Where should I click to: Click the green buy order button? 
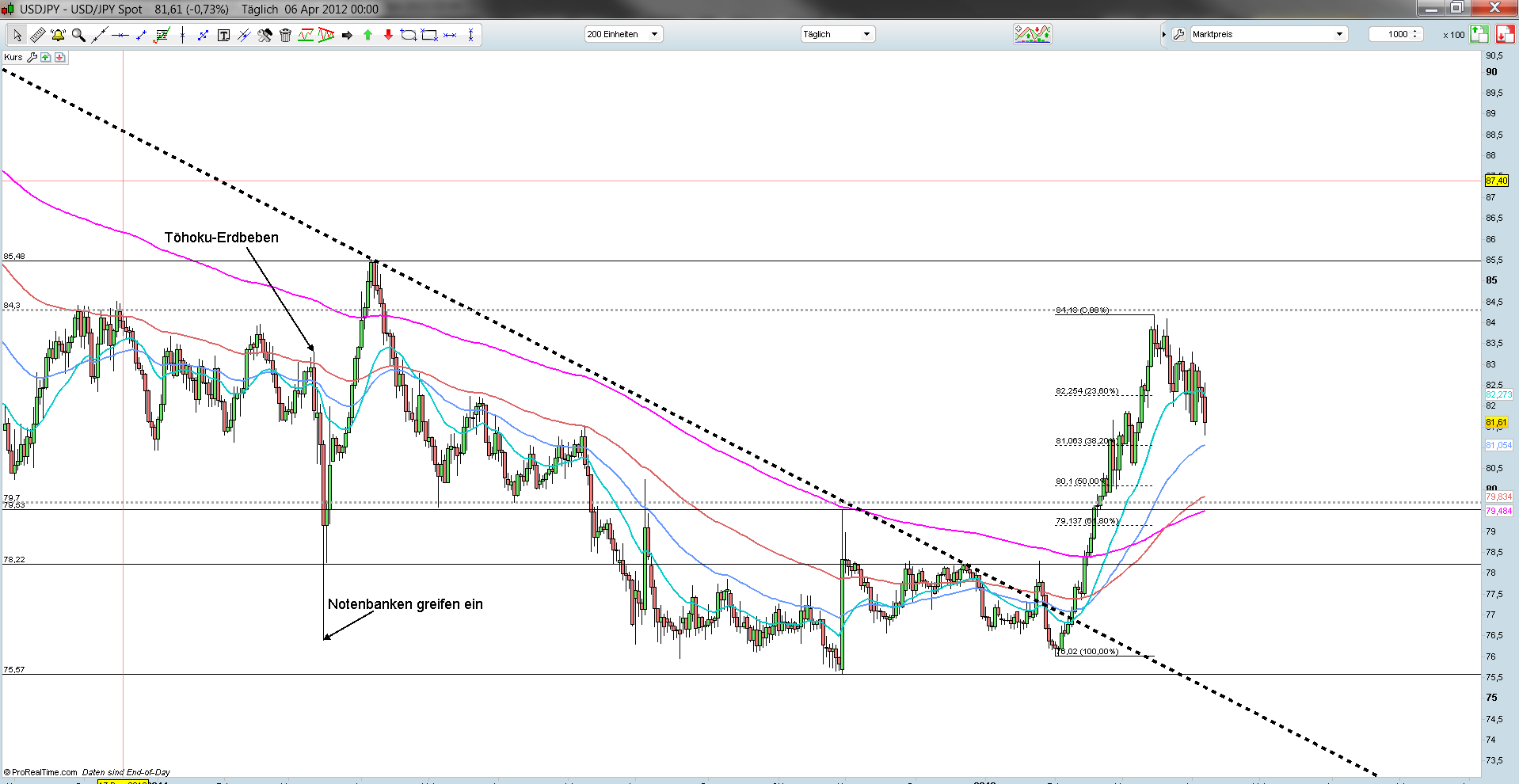tap(1479, 34)
